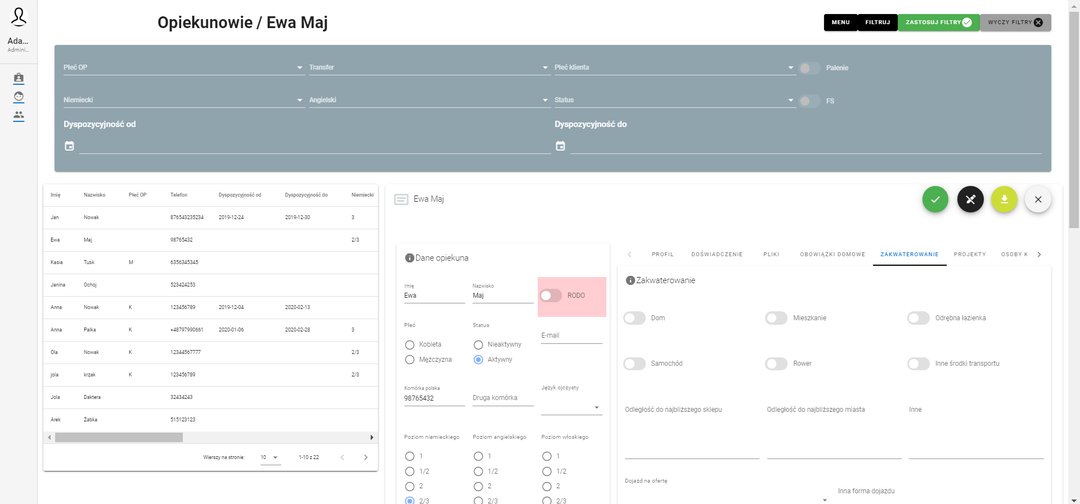Viewport: 1080px width, 504px height.
Task: Open calendar picker for Dyspozycyjność do
Action: pyautogui.click(x=560, y=146)
